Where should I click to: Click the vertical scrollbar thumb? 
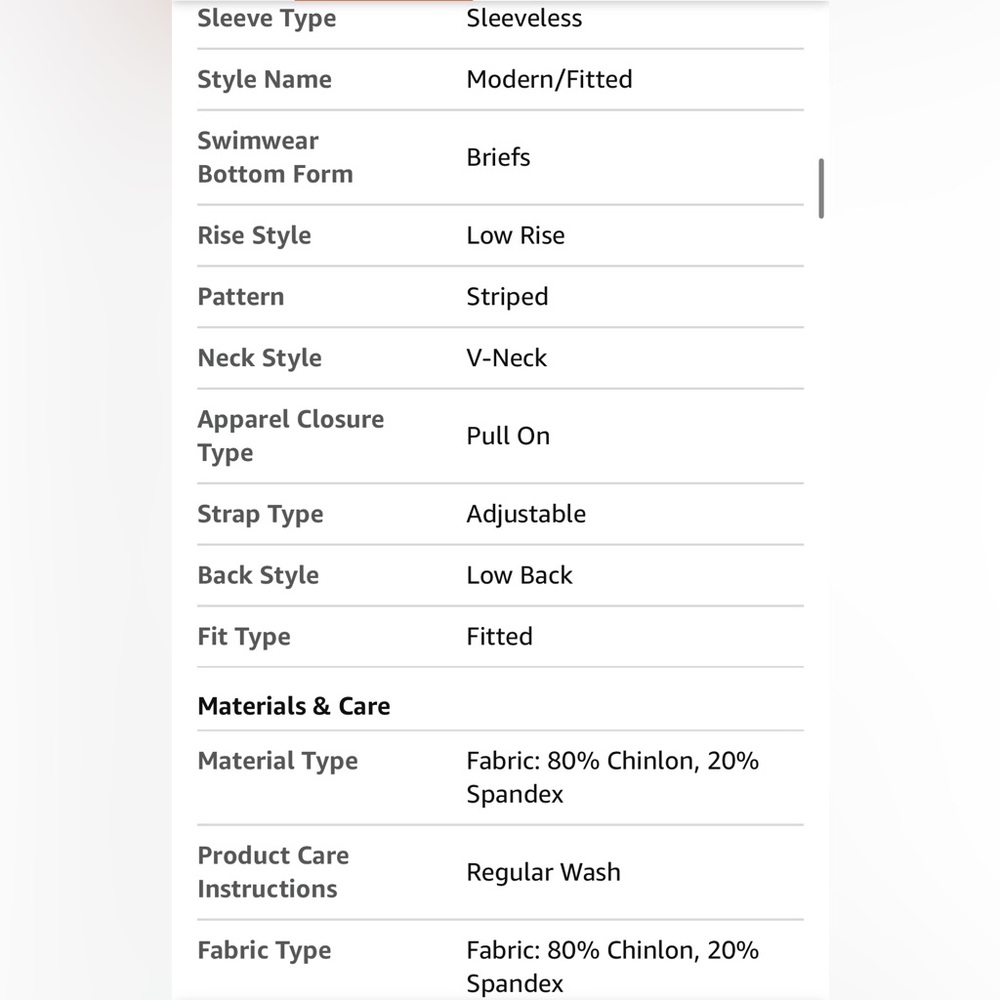tap(821, 189)
